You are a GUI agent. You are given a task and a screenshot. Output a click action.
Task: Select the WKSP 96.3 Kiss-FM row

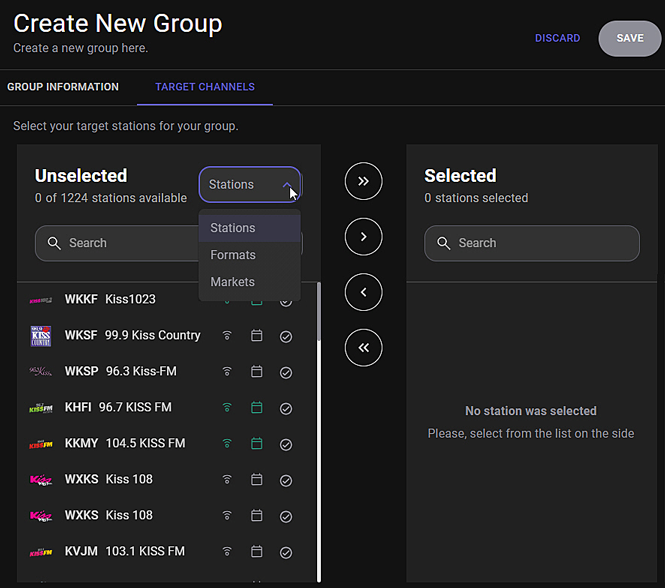coord(166,372)
